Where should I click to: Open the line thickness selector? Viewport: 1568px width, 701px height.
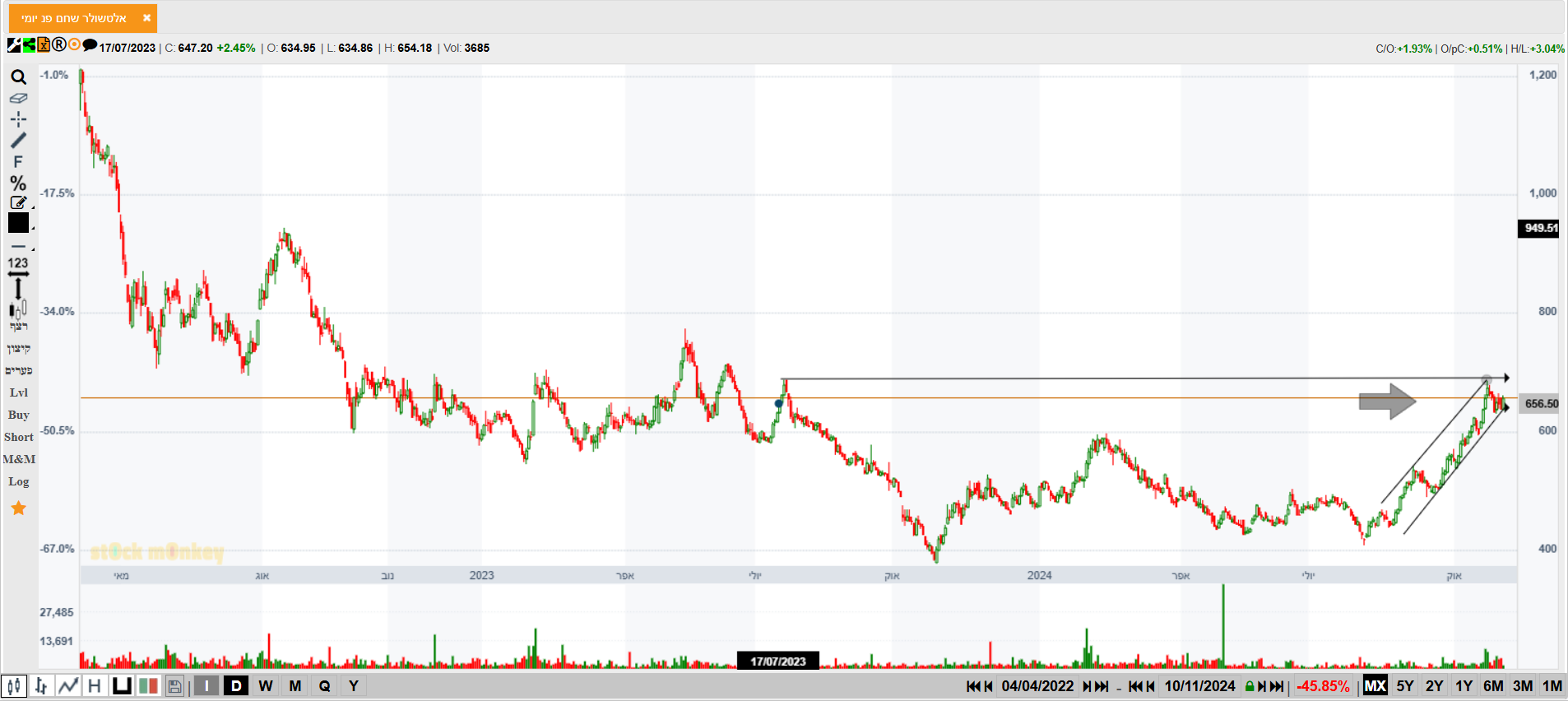(19, 247)
